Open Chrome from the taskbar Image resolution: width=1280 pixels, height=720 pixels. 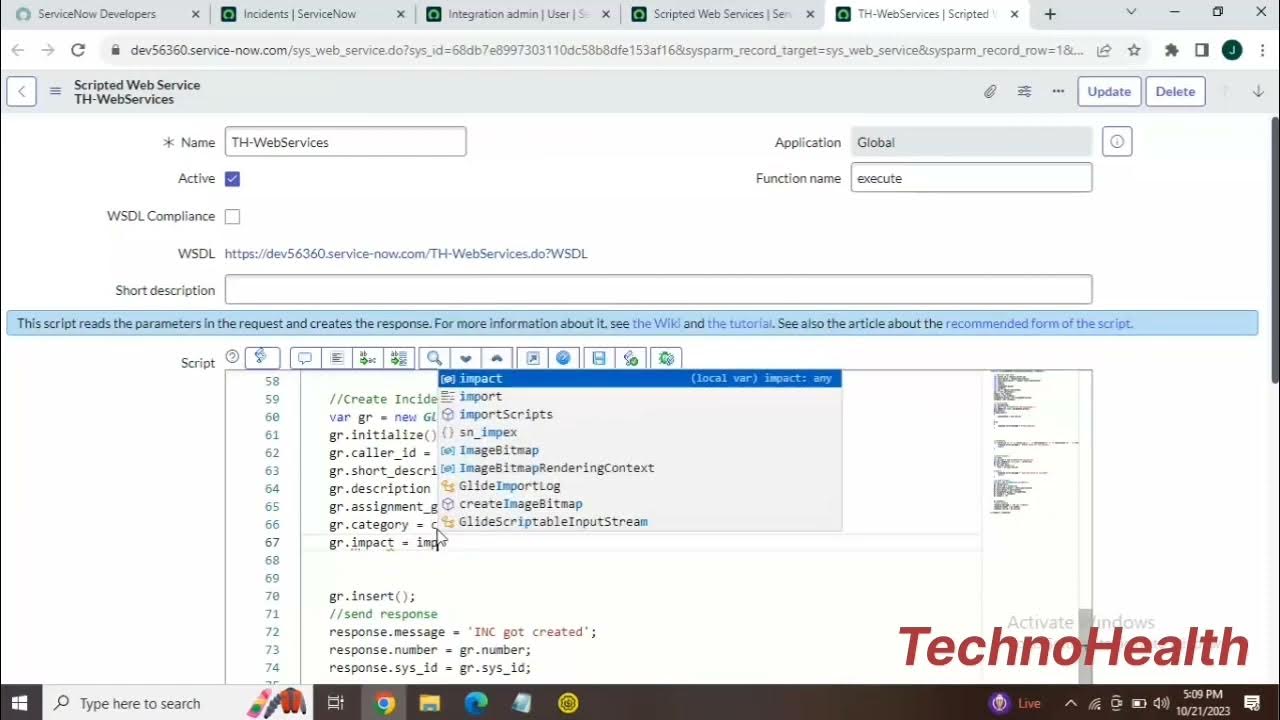(x=385, y=703)
